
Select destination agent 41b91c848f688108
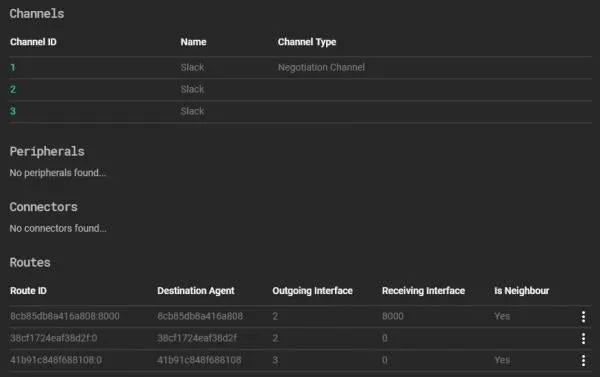click(x=199, y=360)
